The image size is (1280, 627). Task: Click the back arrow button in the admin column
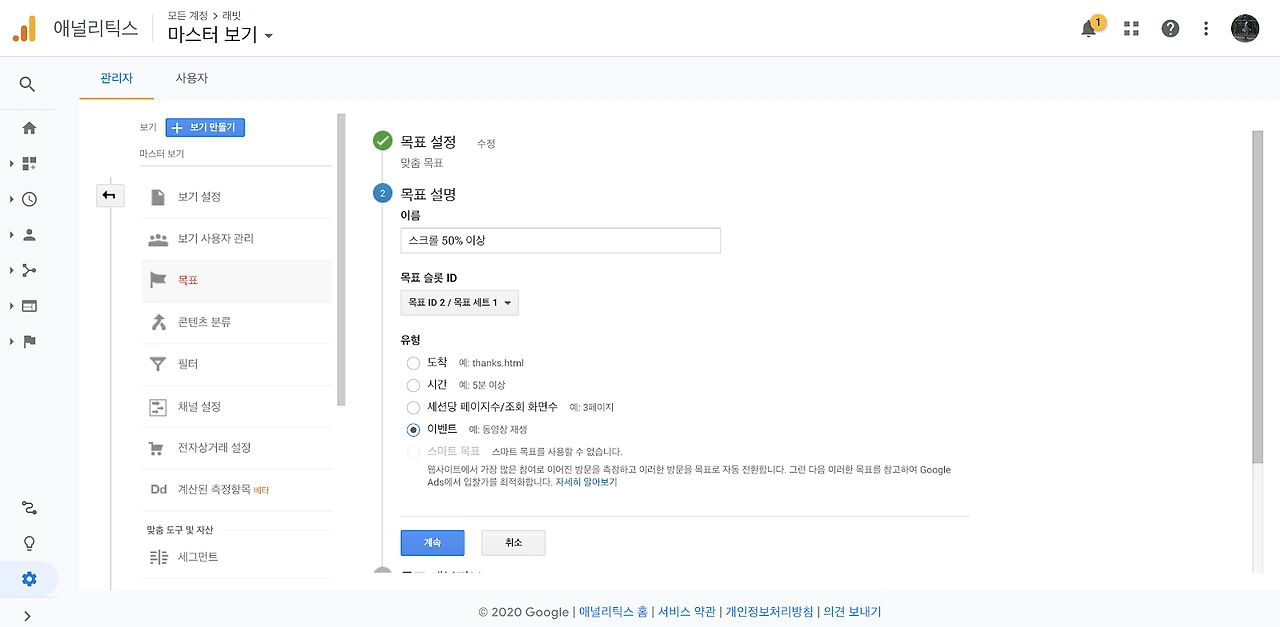[109, 196]
